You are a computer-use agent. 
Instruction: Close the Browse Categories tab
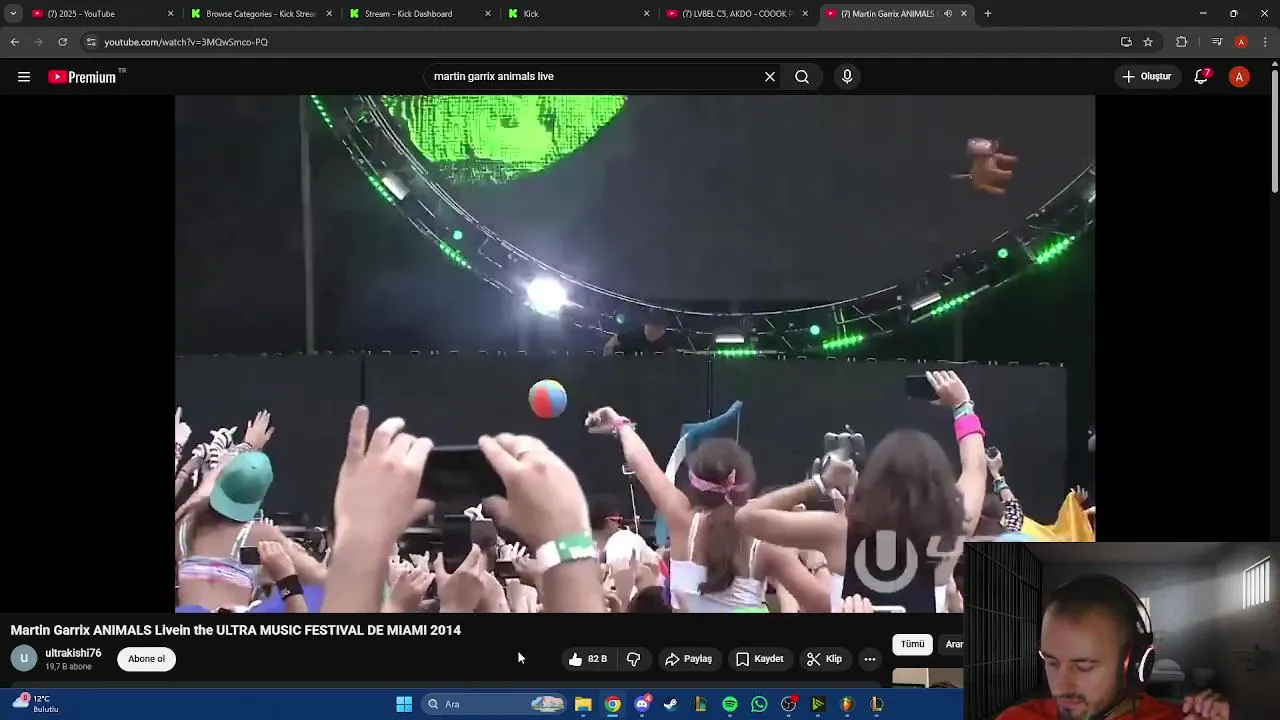(x=330, y=14)
